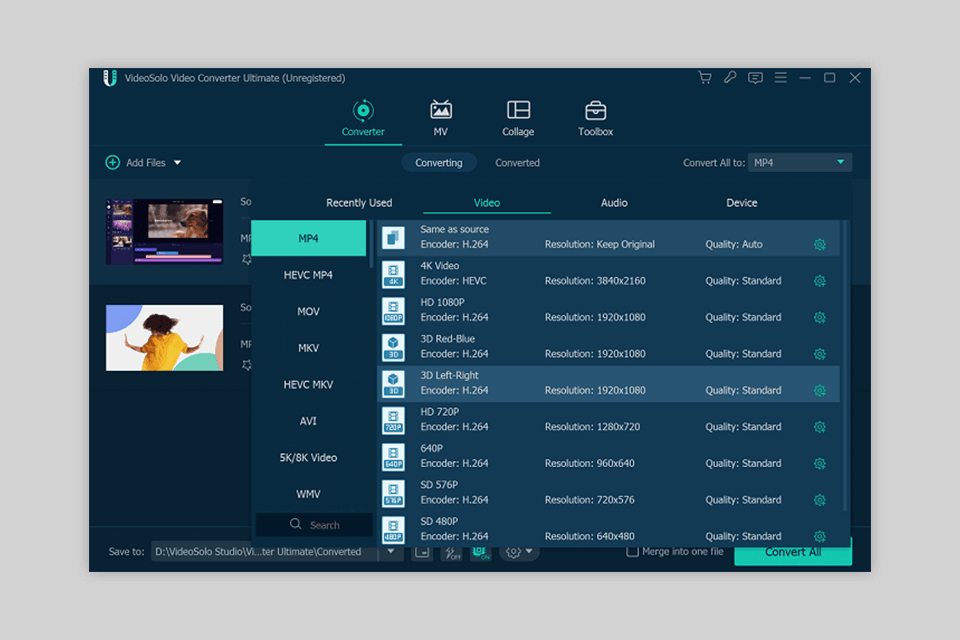
Task: Open the feedback message icon
Action: tap(755, 78)
